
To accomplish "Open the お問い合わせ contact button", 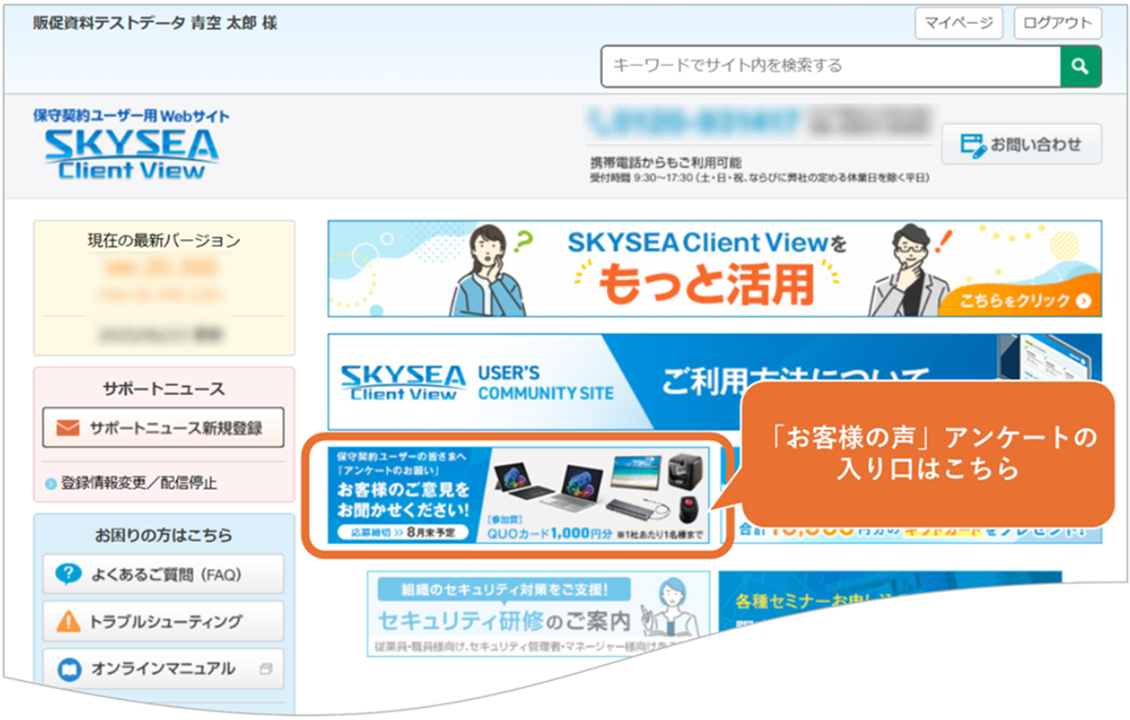I will point(1021,144).
